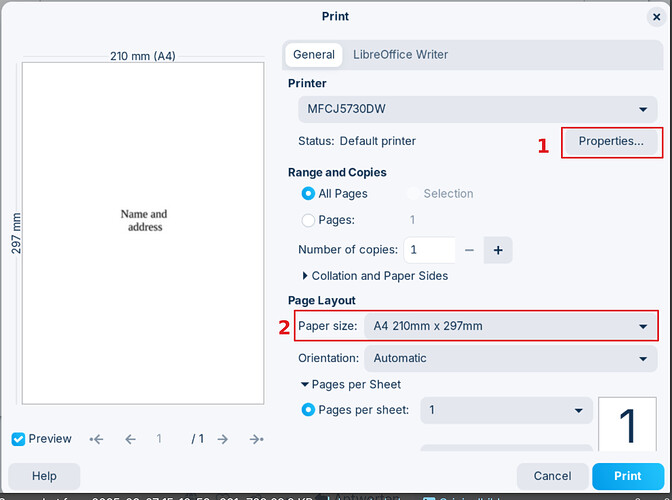This screenshot has height=500, width=672.
Task: Select the All Pages radio button
Action: click(308, 194)
